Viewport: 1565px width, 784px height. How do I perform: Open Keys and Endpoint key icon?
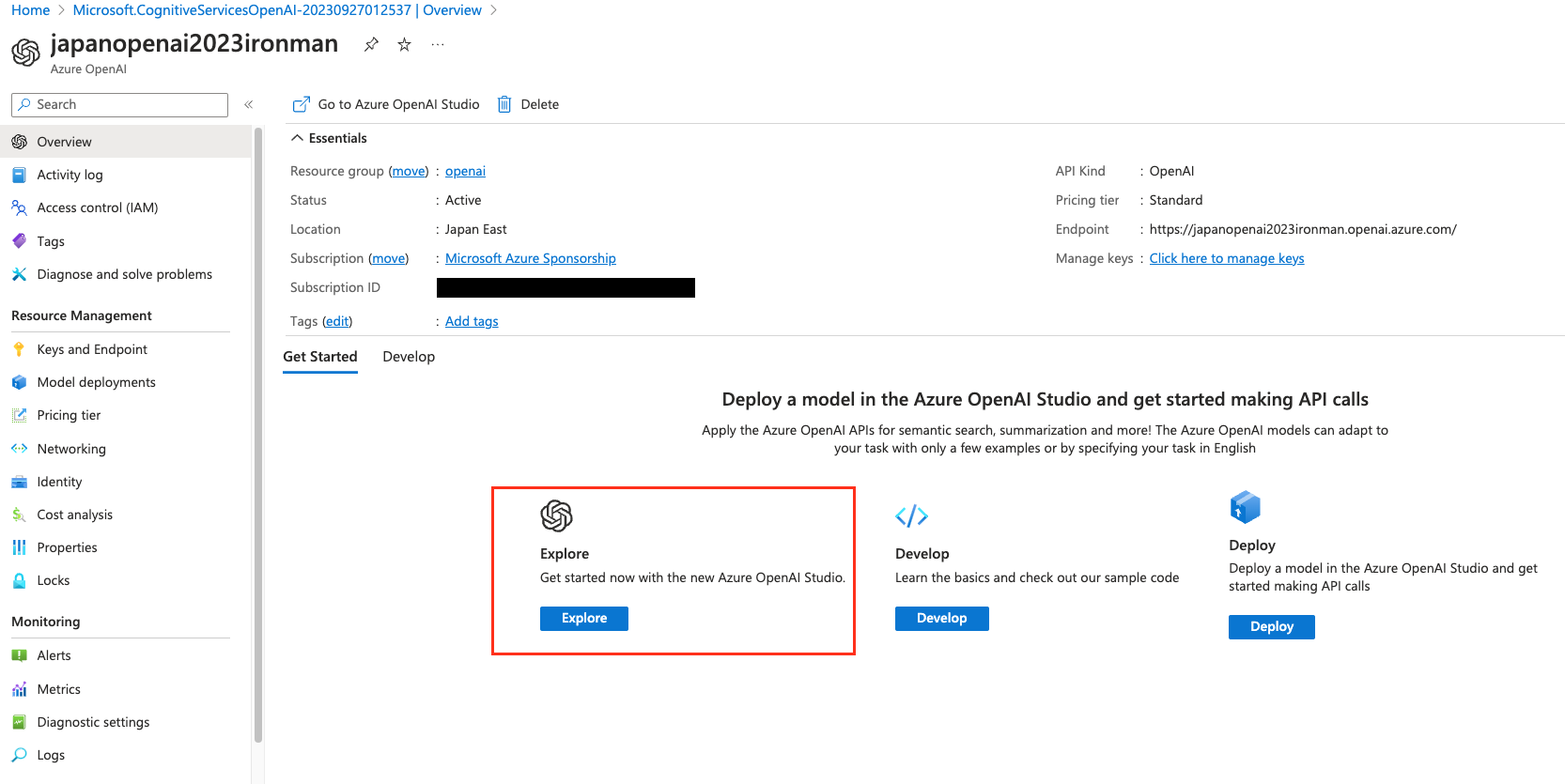19,349
